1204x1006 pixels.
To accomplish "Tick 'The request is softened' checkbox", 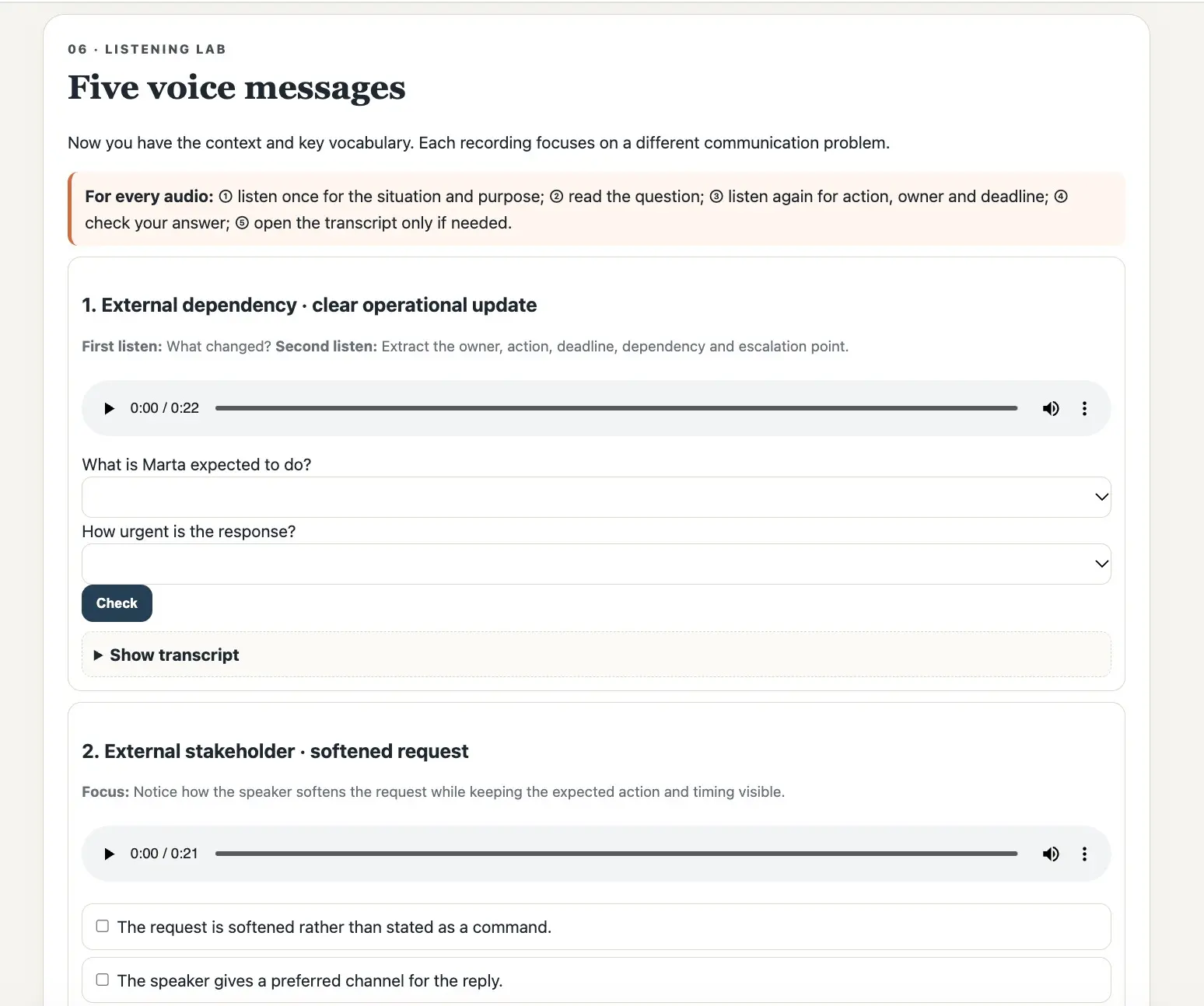I will coord(102,926).
